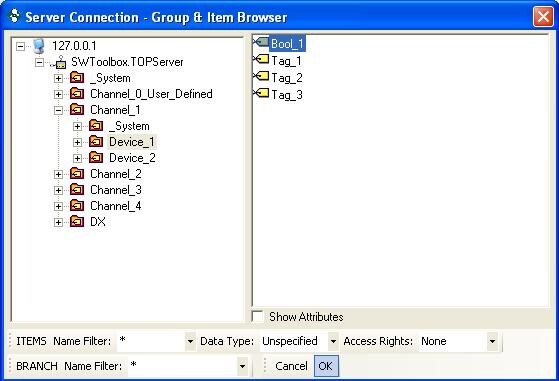Open the Access Rights dropdown
This screenshot has height=381, width=559.
[492, 341]
